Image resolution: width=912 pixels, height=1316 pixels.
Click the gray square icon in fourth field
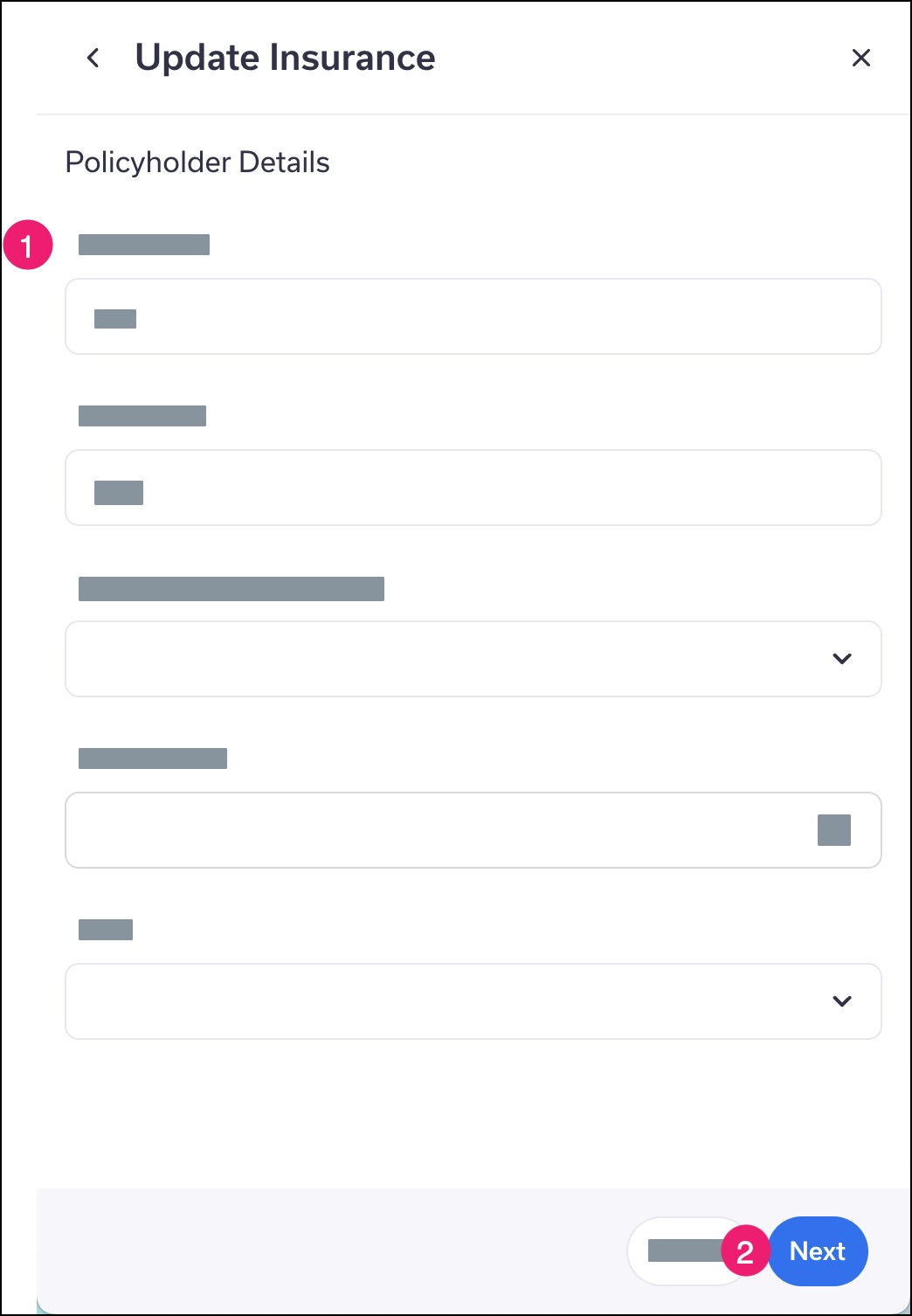pos(833,830)
